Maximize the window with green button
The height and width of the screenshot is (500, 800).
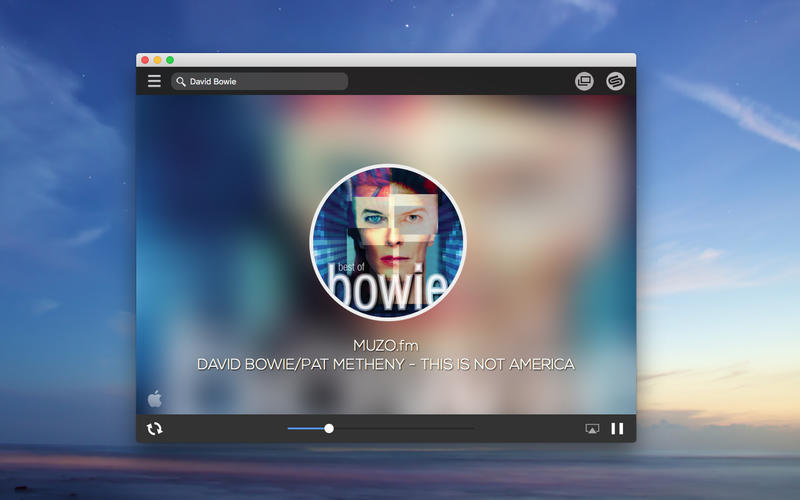170,60
